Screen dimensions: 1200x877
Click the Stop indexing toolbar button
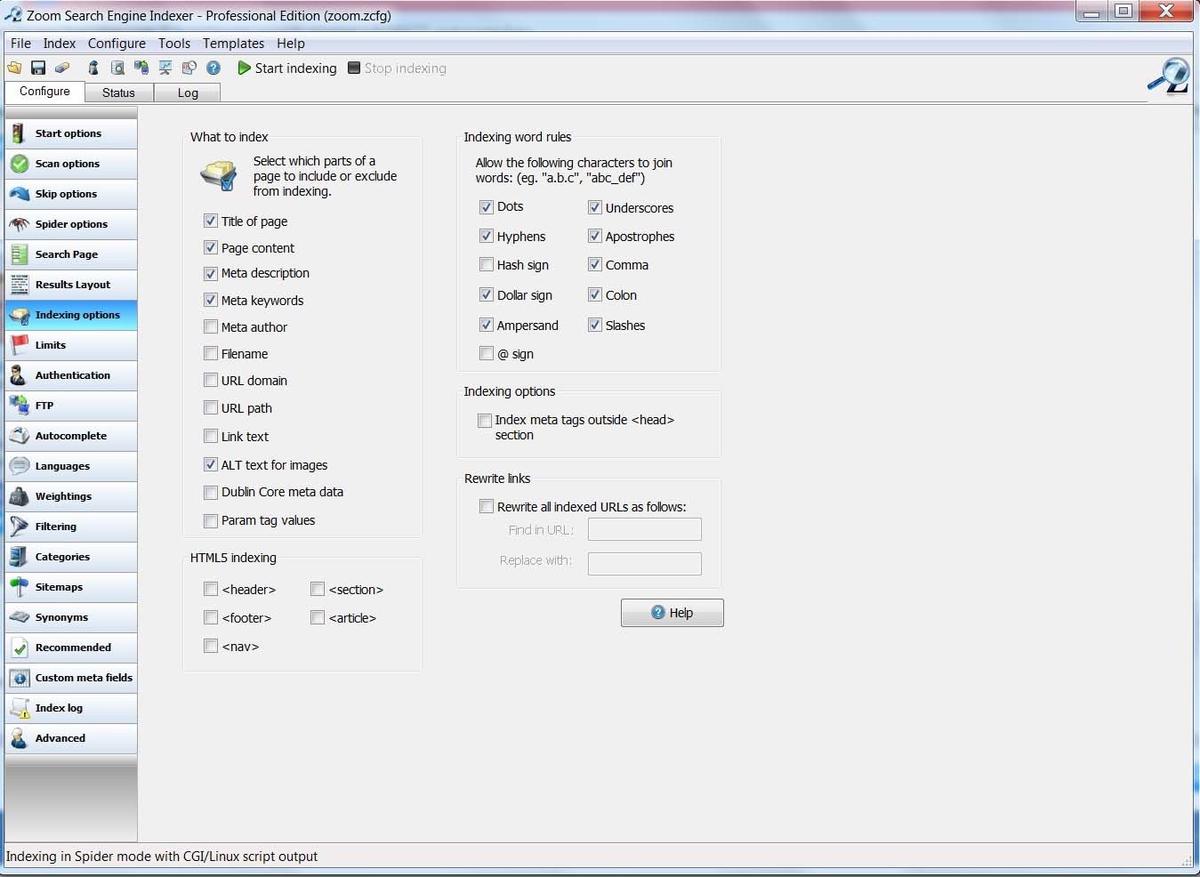point(397,68)
